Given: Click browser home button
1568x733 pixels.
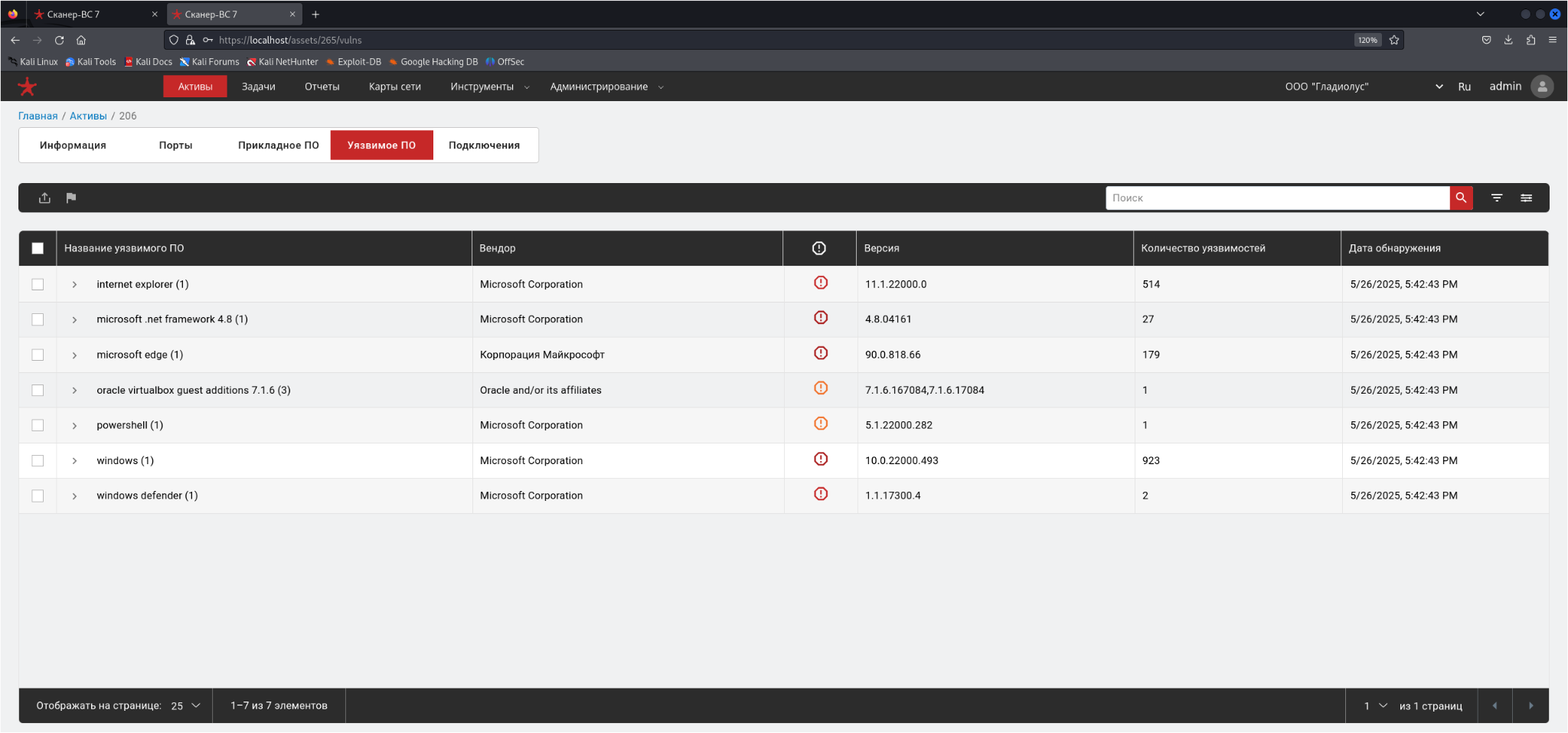Looking at the screenshot, I should tap(81, 40).
